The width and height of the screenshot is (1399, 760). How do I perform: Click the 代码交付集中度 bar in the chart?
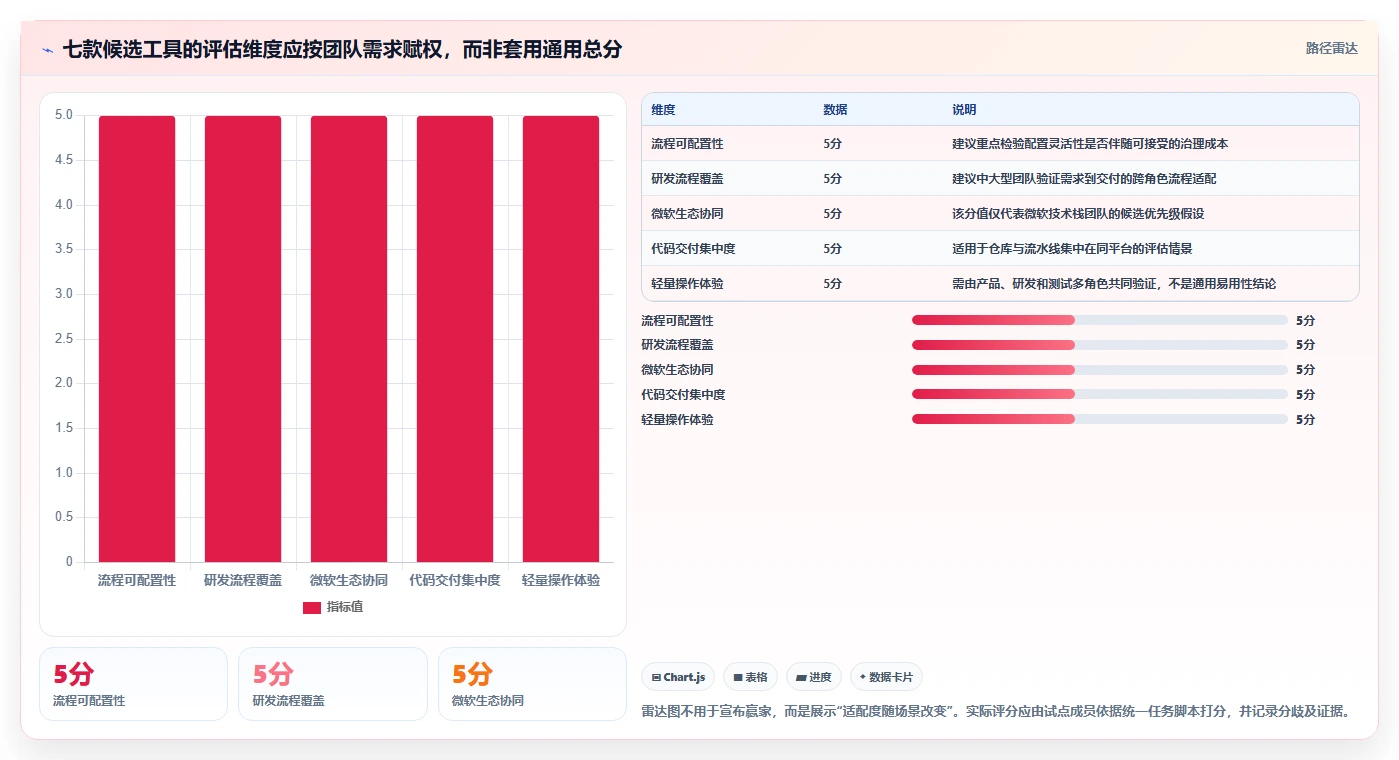[455, 339]
